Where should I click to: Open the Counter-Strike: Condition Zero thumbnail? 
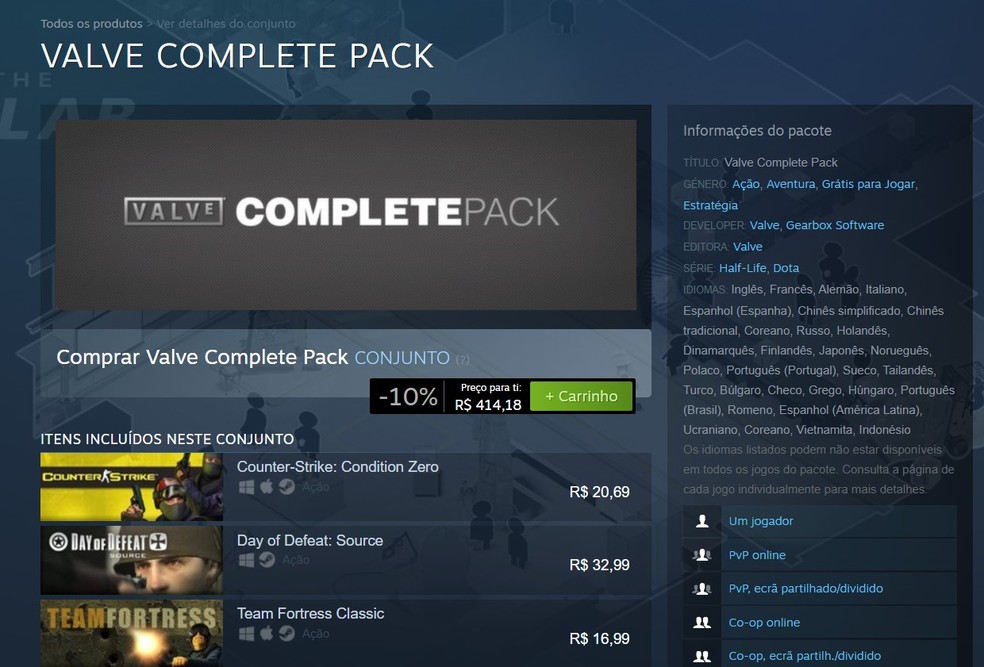(132, 487)
